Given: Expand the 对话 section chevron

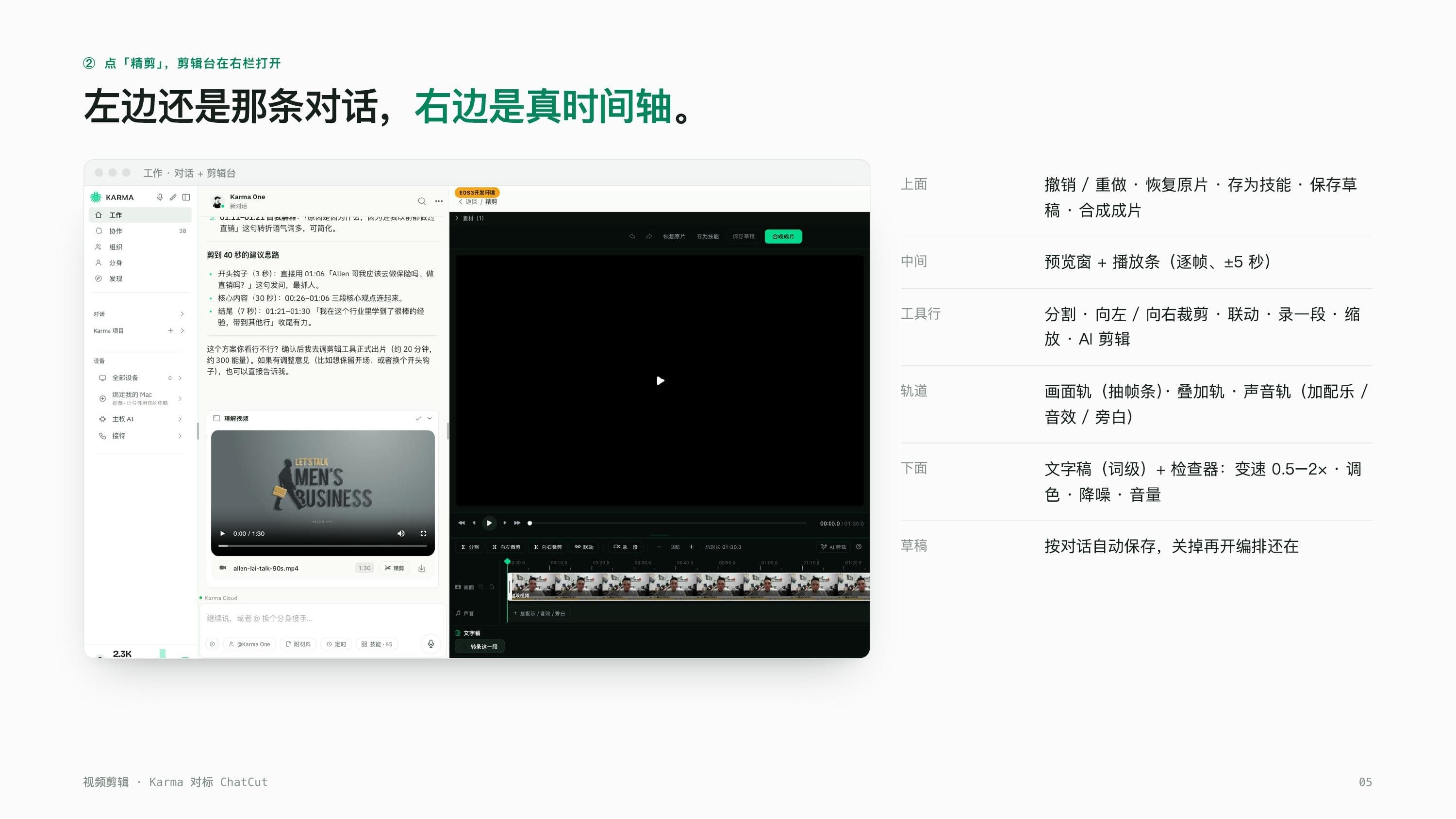Looking at the screenshot, I should [x=182, y=314].
